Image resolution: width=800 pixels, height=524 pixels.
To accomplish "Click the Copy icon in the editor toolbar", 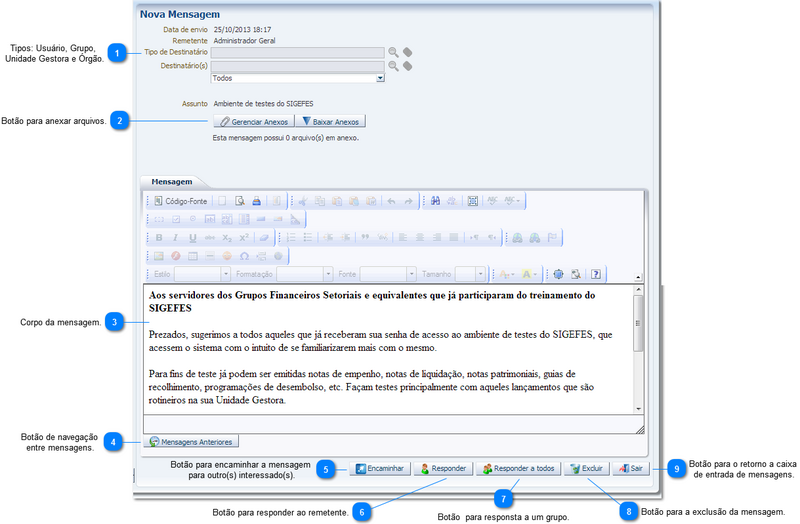I will coord(320,201).
